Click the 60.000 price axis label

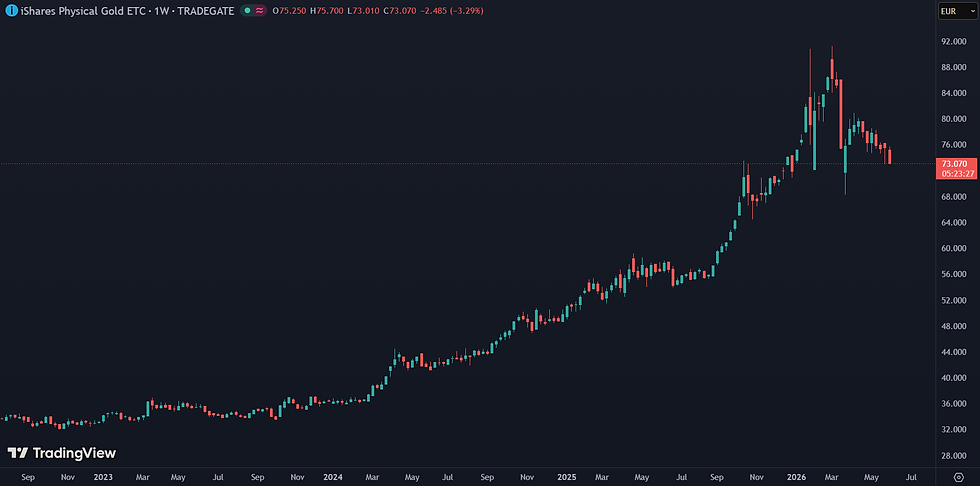pos(954,249)
